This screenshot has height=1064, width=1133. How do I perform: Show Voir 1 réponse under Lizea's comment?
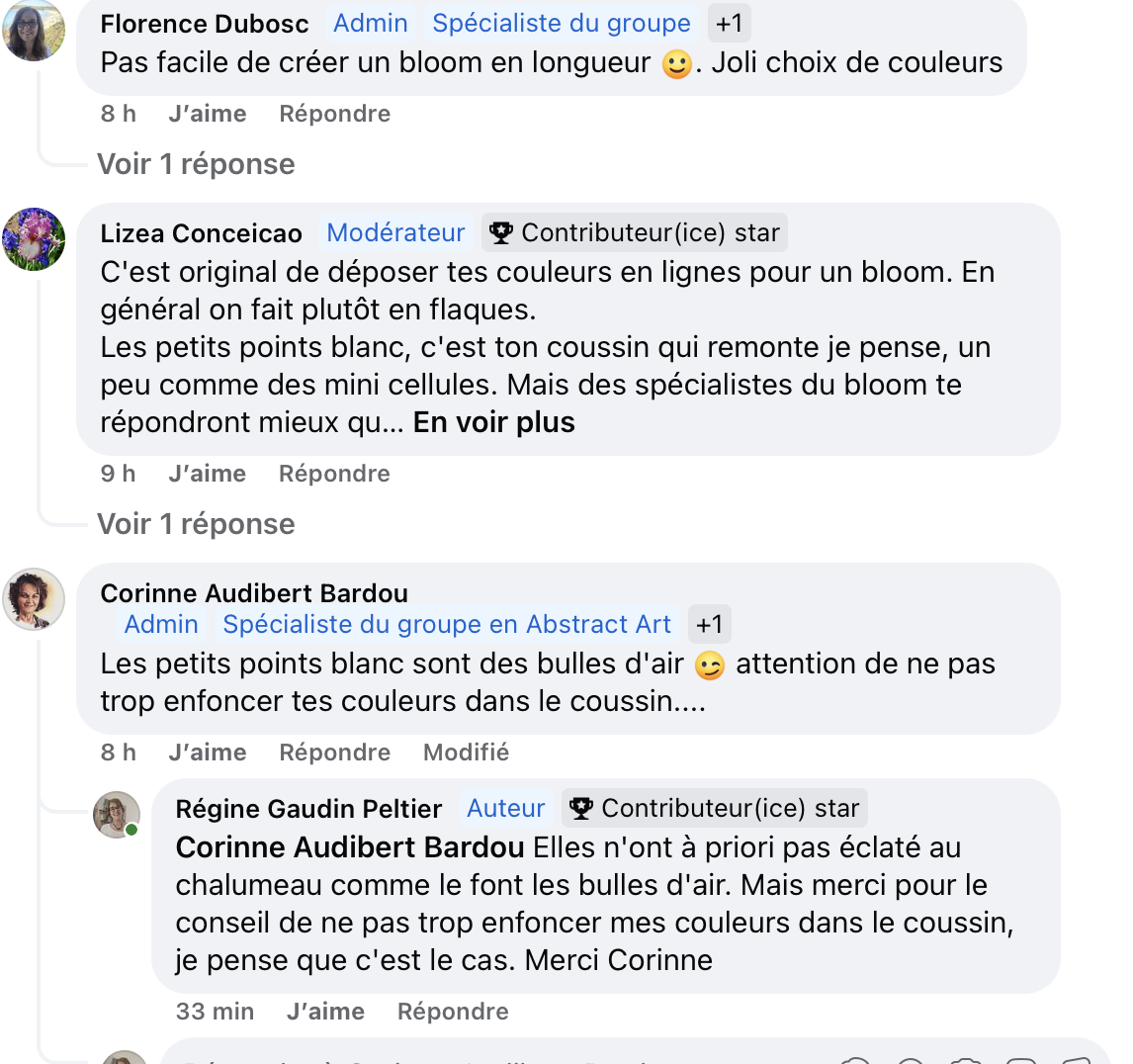pos(196,524)
